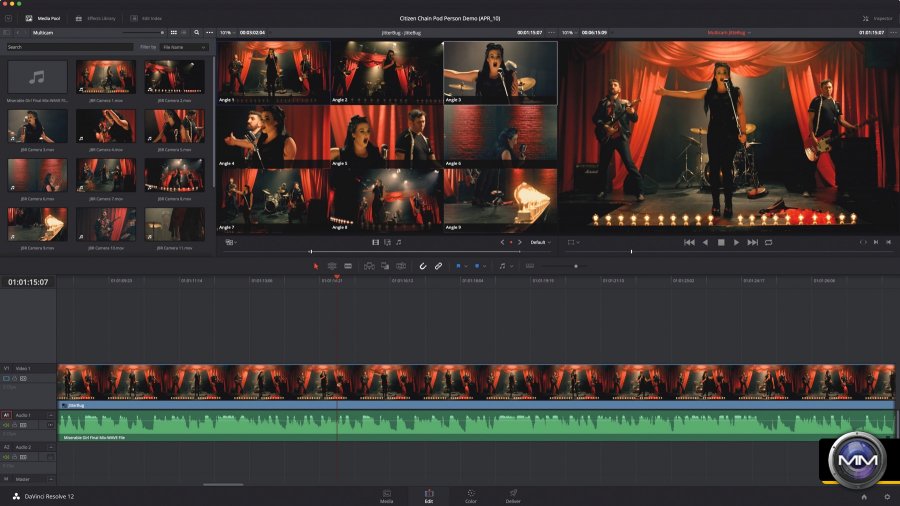This screenshot has height=506, width=900.
Task: Select JBR Camera 1.mov thumbnail in media pool
Action: [x=106, y=77]
